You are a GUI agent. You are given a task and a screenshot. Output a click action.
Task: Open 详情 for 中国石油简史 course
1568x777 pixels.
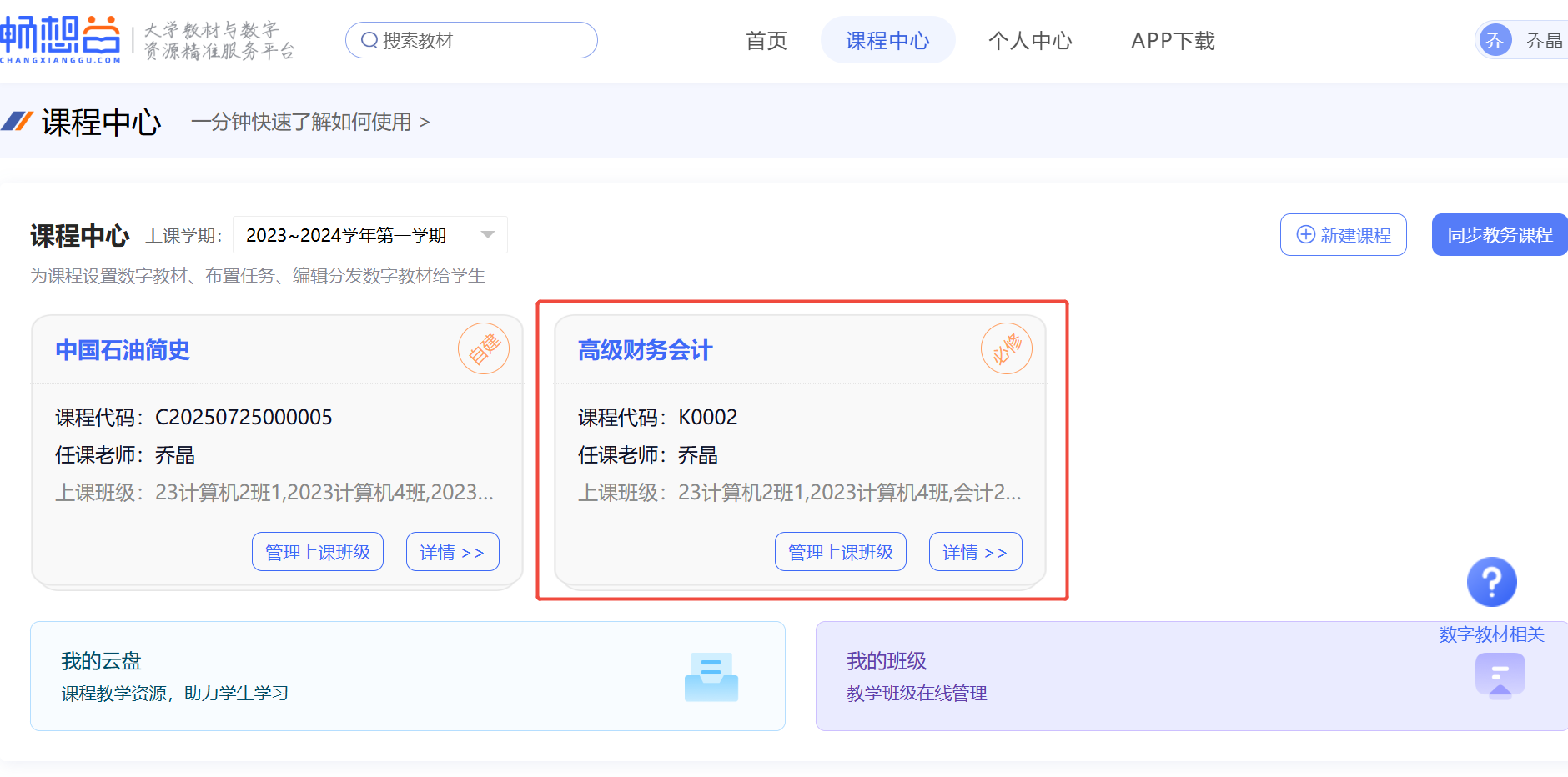(x=452, y=552)
